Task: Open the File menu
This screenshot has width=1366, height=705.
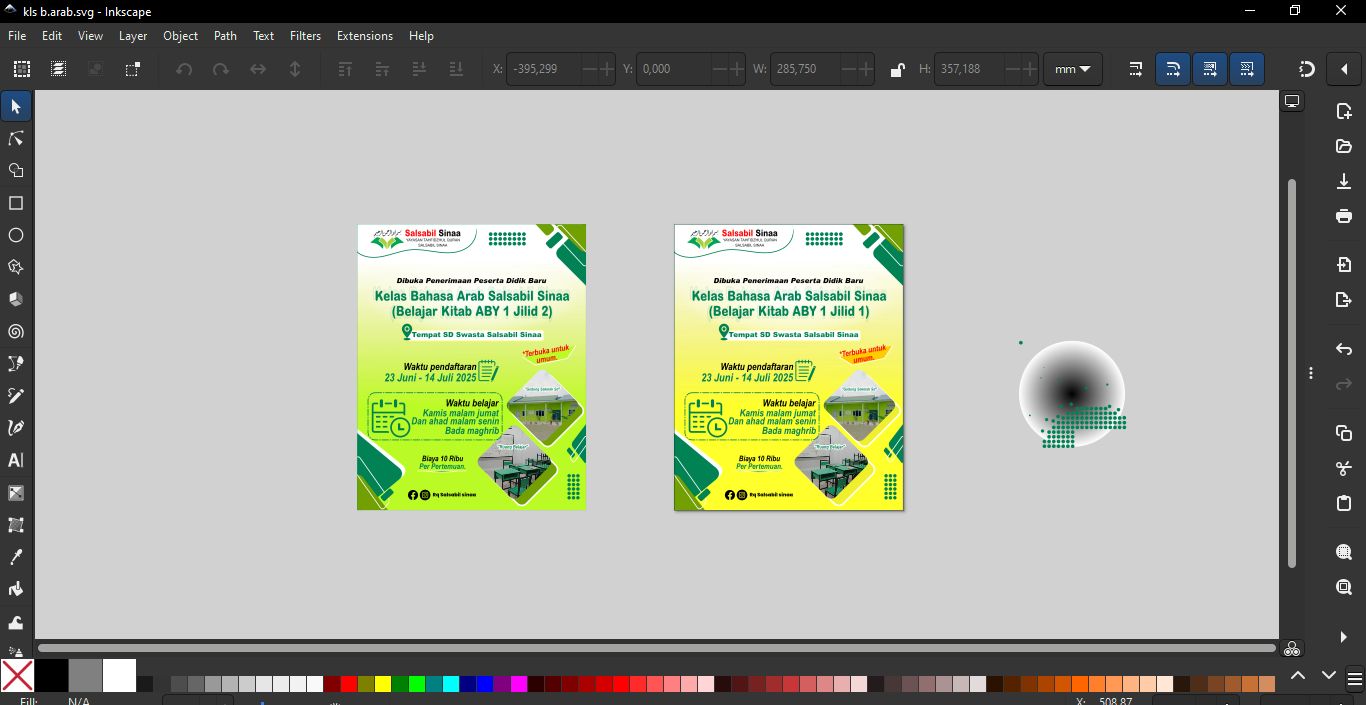Action: pos(17,35)
